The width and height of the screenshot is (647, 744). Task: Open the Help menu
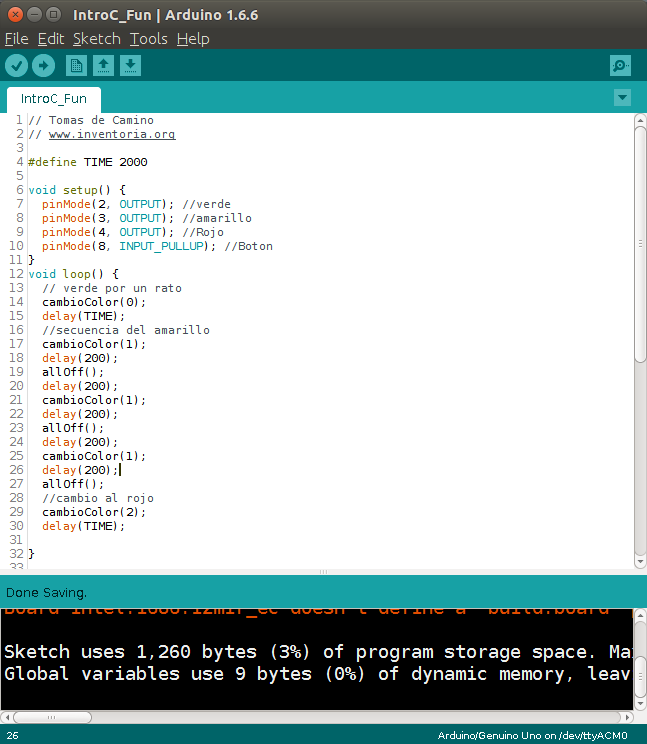(x=193, y=39)
